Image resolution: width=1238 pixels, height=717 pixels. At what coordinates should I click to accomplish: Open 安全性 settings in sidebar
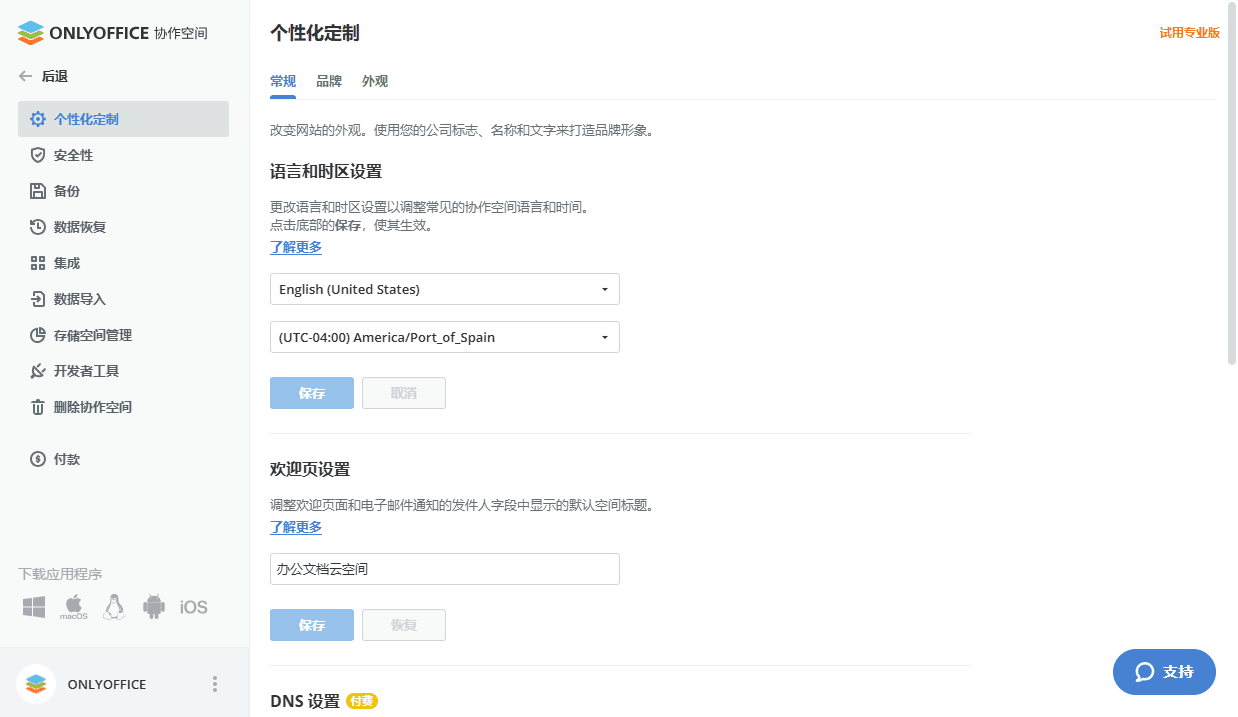(x=123, y=155)
